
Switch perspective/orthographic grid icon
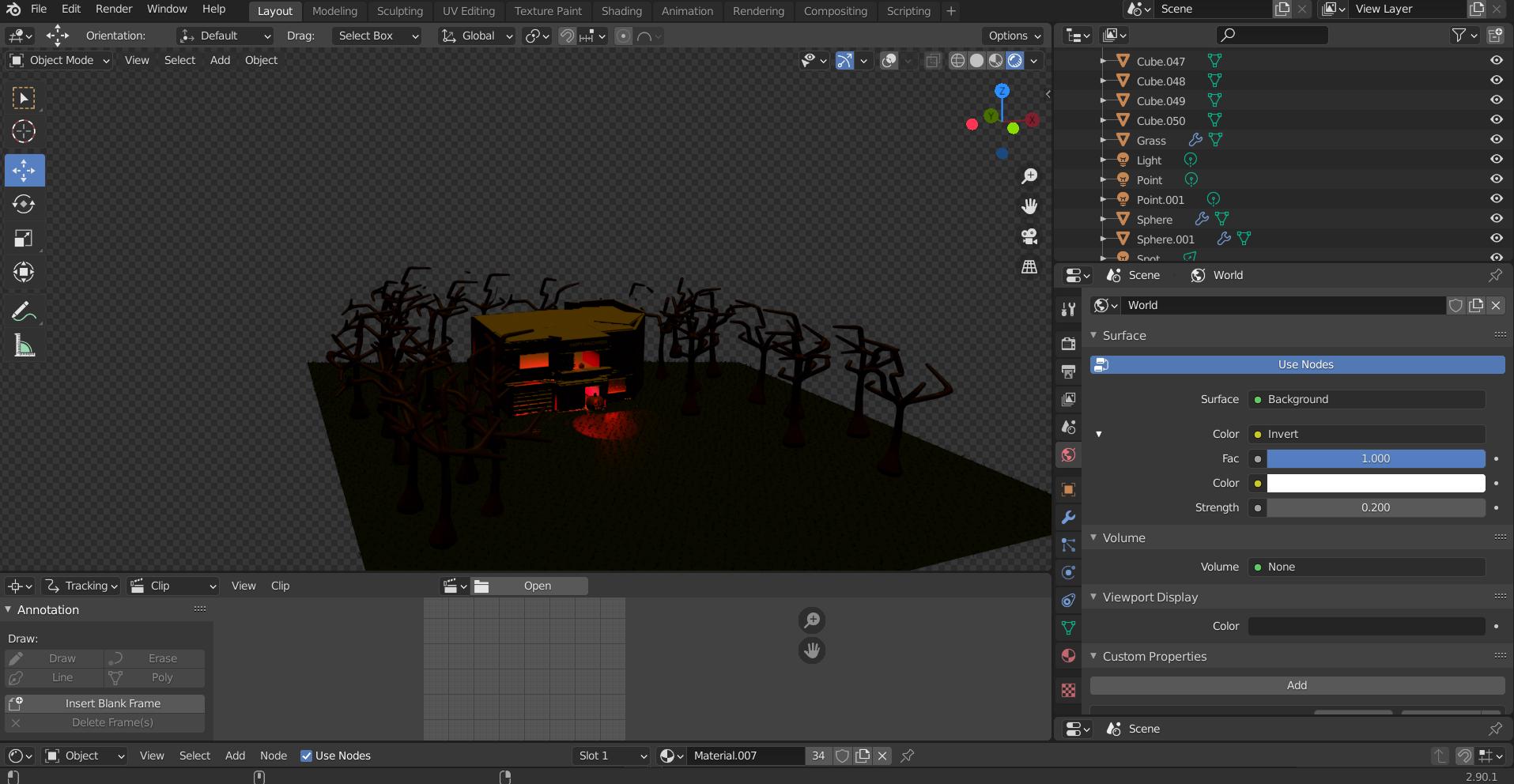[1029, 266]
